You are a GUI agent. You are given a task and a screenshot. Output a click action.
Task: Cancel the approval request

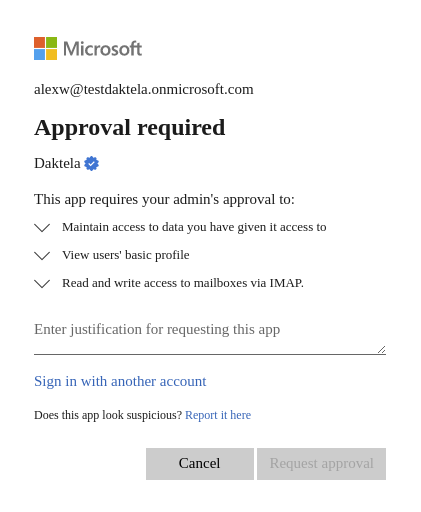[x=200, y=464]
